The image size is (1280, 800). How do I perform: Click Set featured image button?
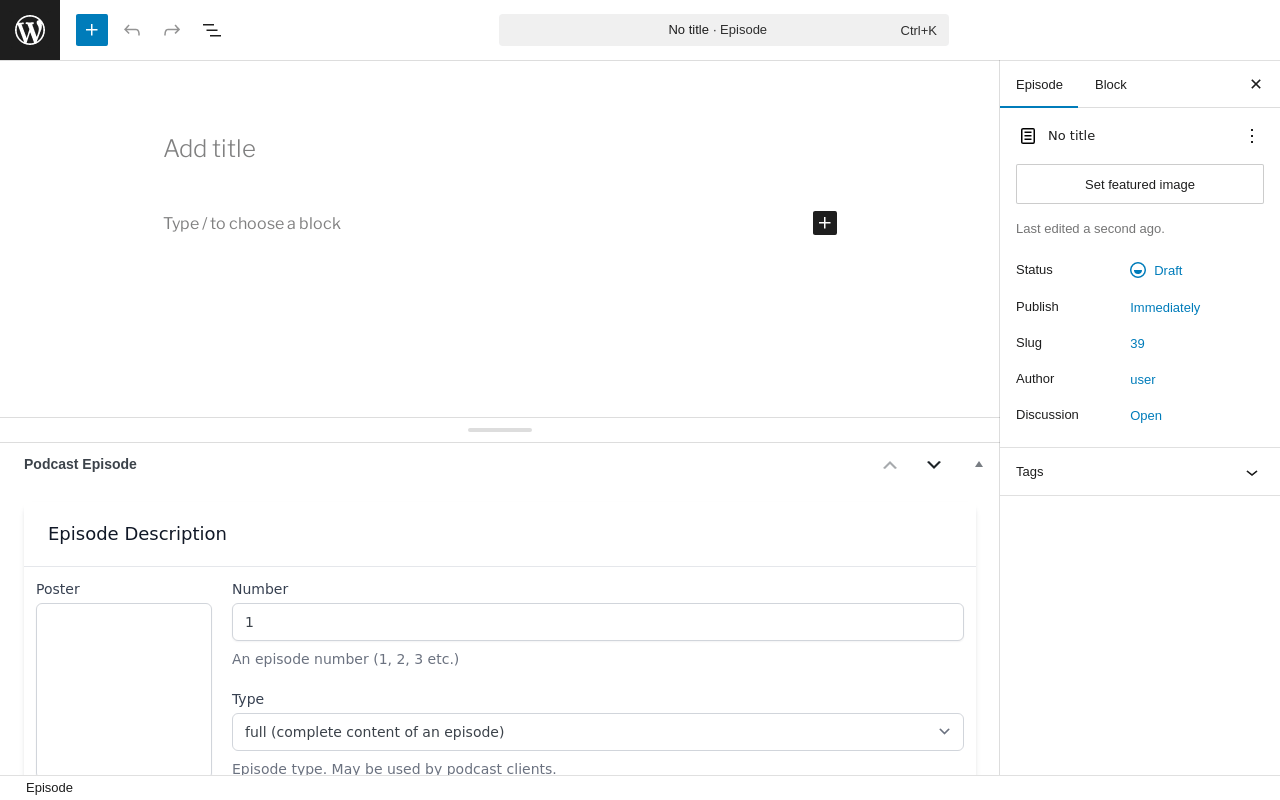point(1140,184)
